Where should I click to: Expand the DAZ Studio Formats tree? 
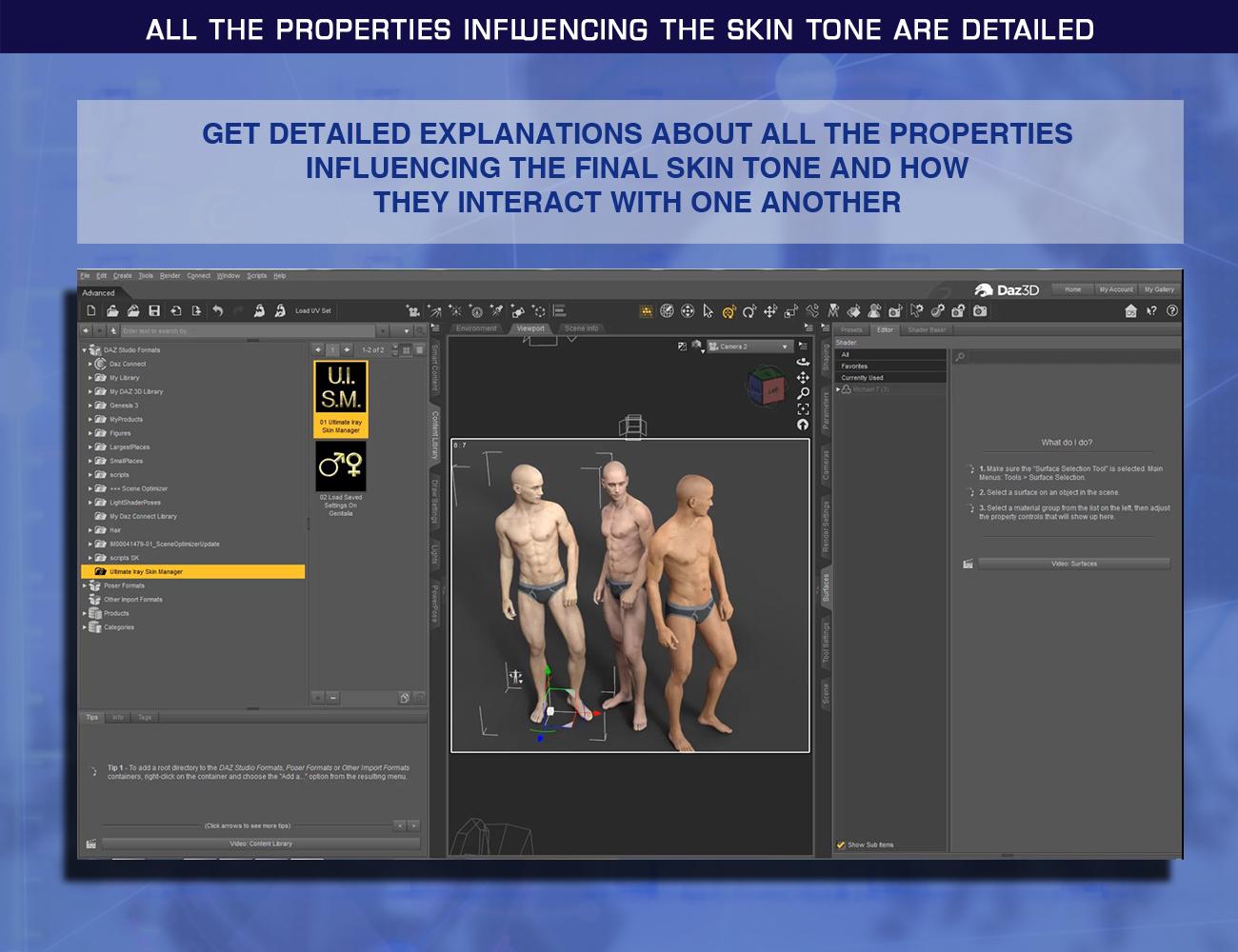tap(84, 350)
